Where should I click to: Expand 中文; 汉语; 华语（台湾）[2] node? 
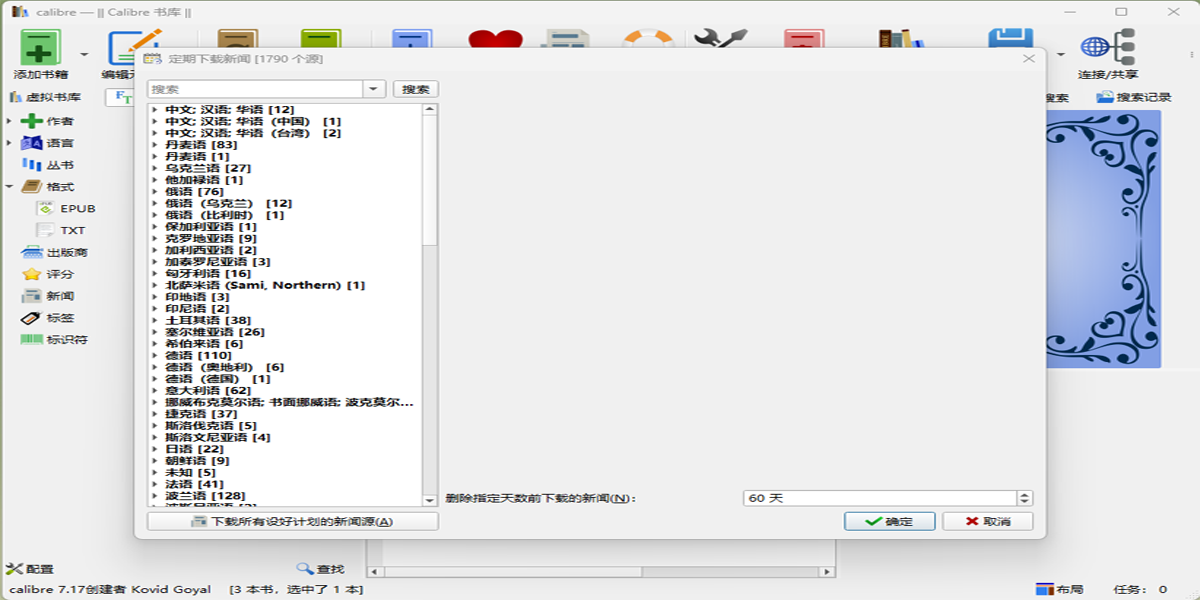(156, 133)
